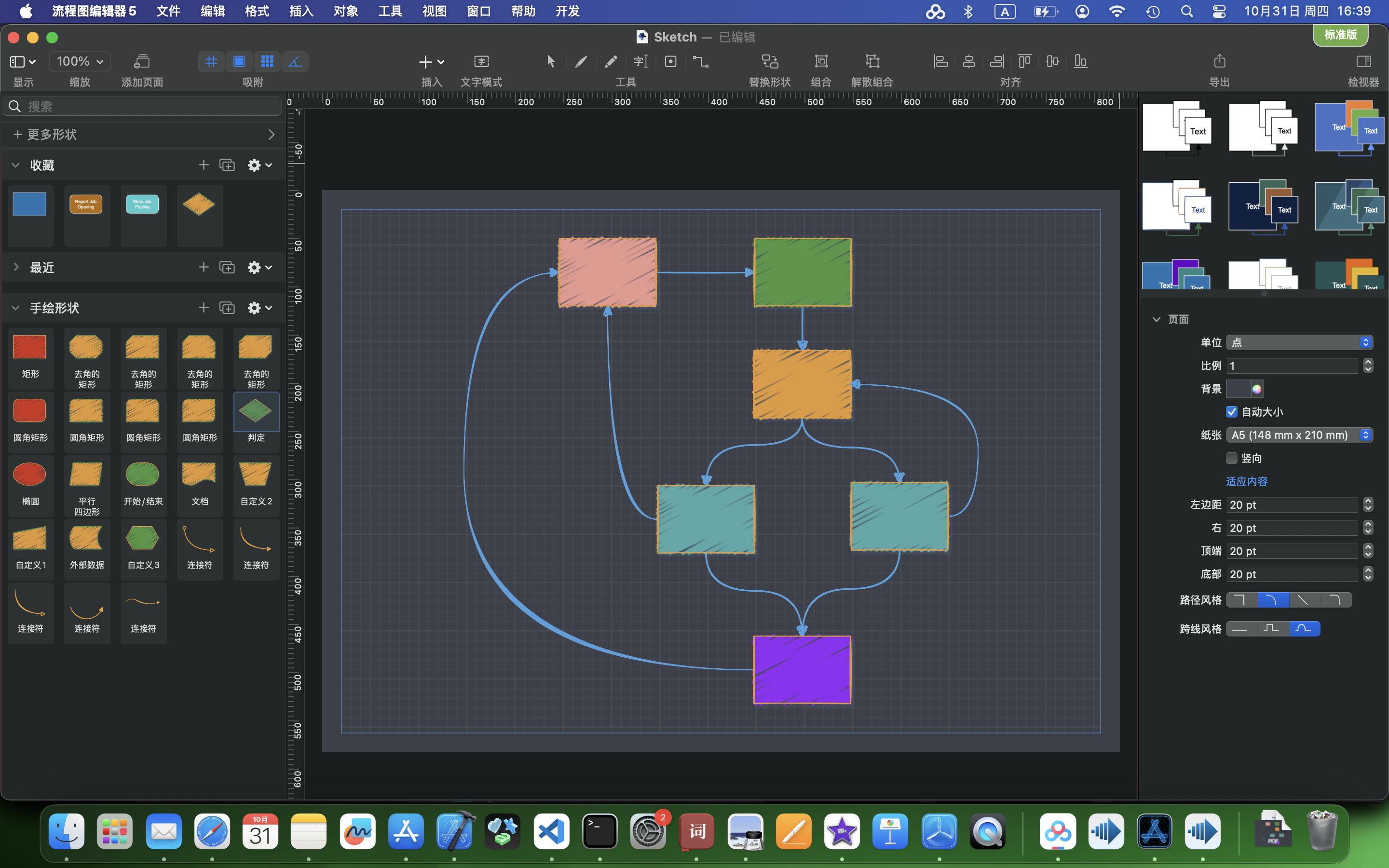Open the Develop menu
The image size is (1389, 868).
pyautogui.click(x=568, y=12)
